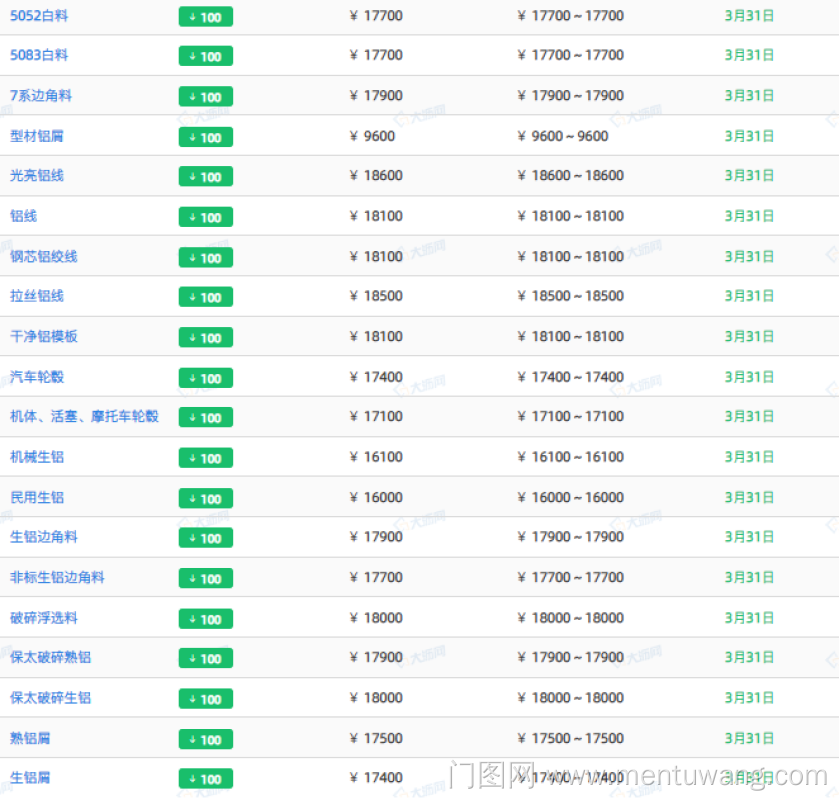
Task: Click the ¥17900 price in 保太破碎熟铝 row
Action: point(376,658)
